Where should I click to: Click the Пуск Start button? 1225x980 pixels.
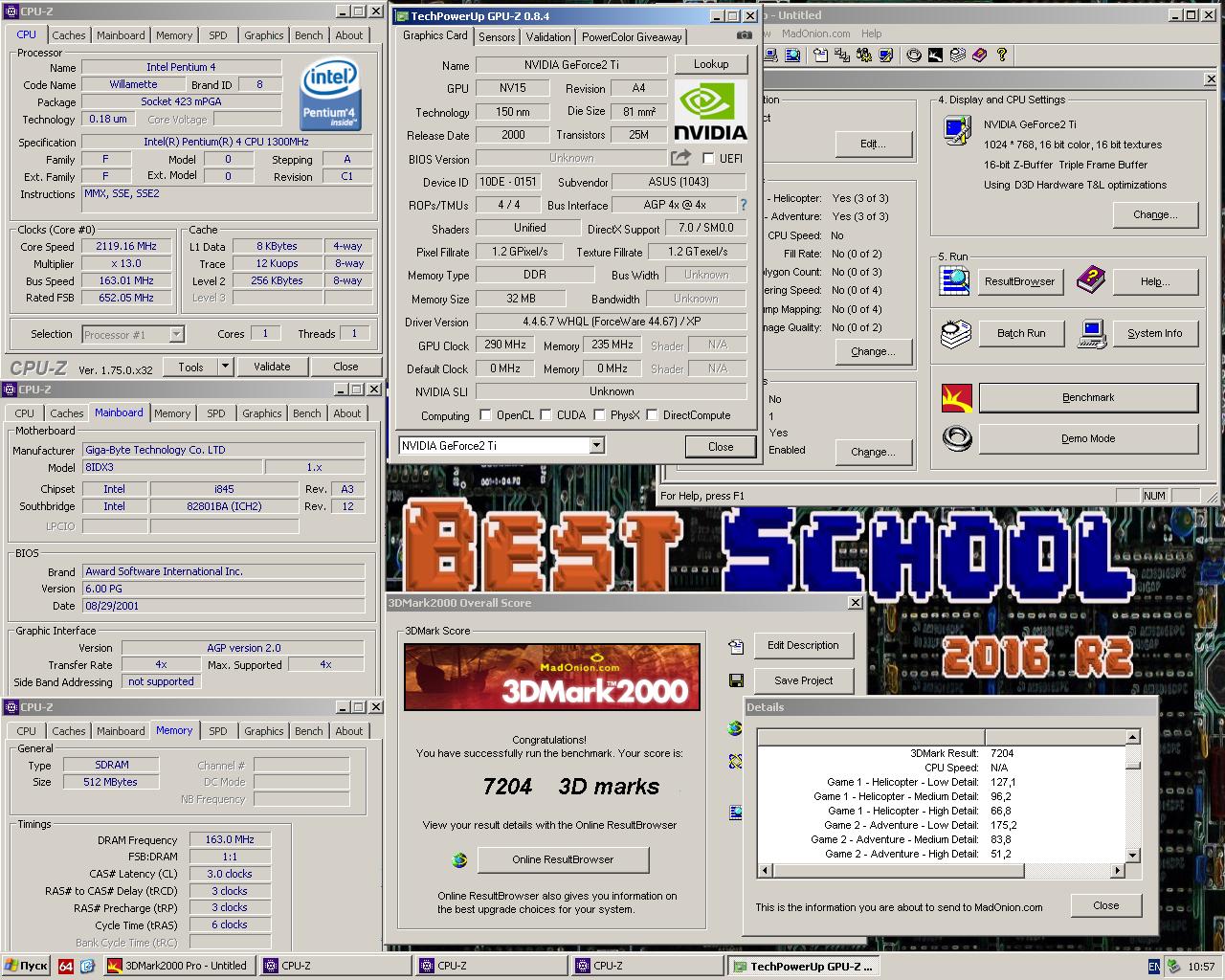point(27,966)
